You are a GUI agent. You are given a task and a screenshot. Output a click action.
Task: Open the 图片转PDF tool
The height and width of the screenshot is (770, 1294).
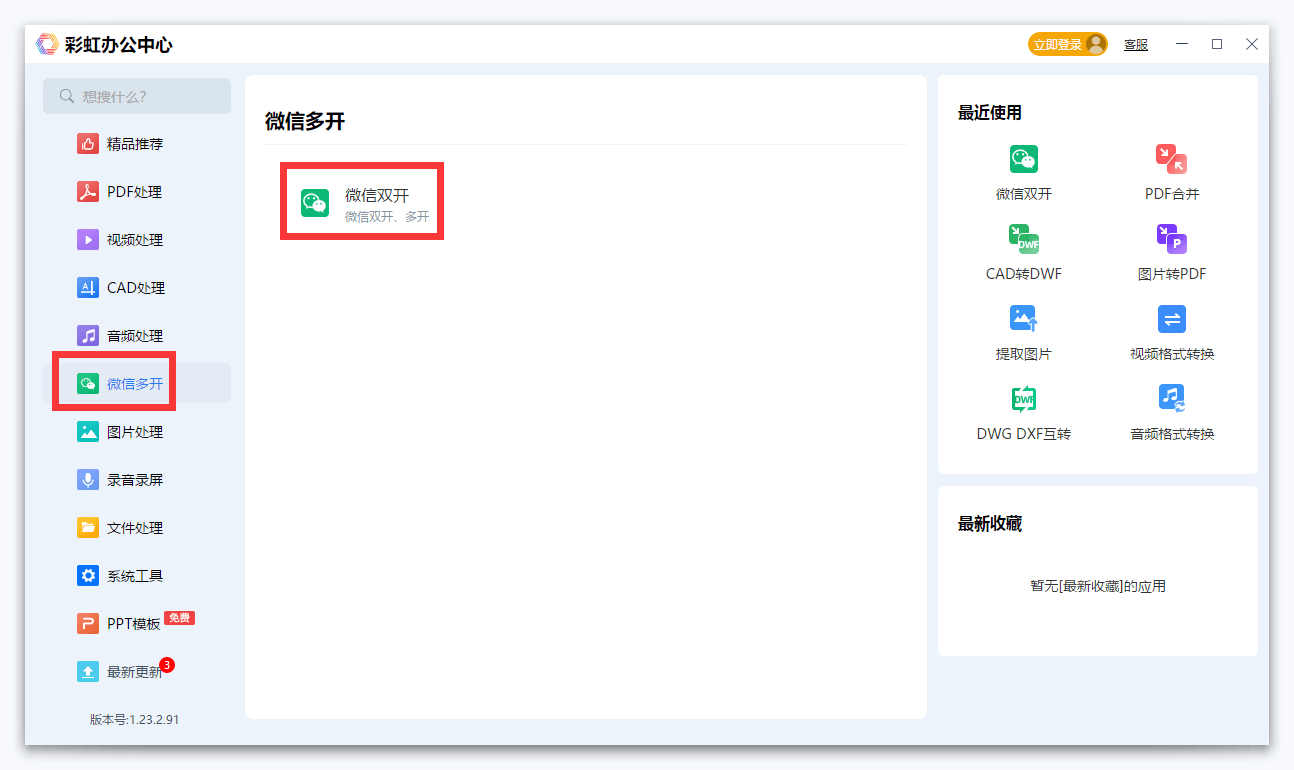tap(1170, 250)
